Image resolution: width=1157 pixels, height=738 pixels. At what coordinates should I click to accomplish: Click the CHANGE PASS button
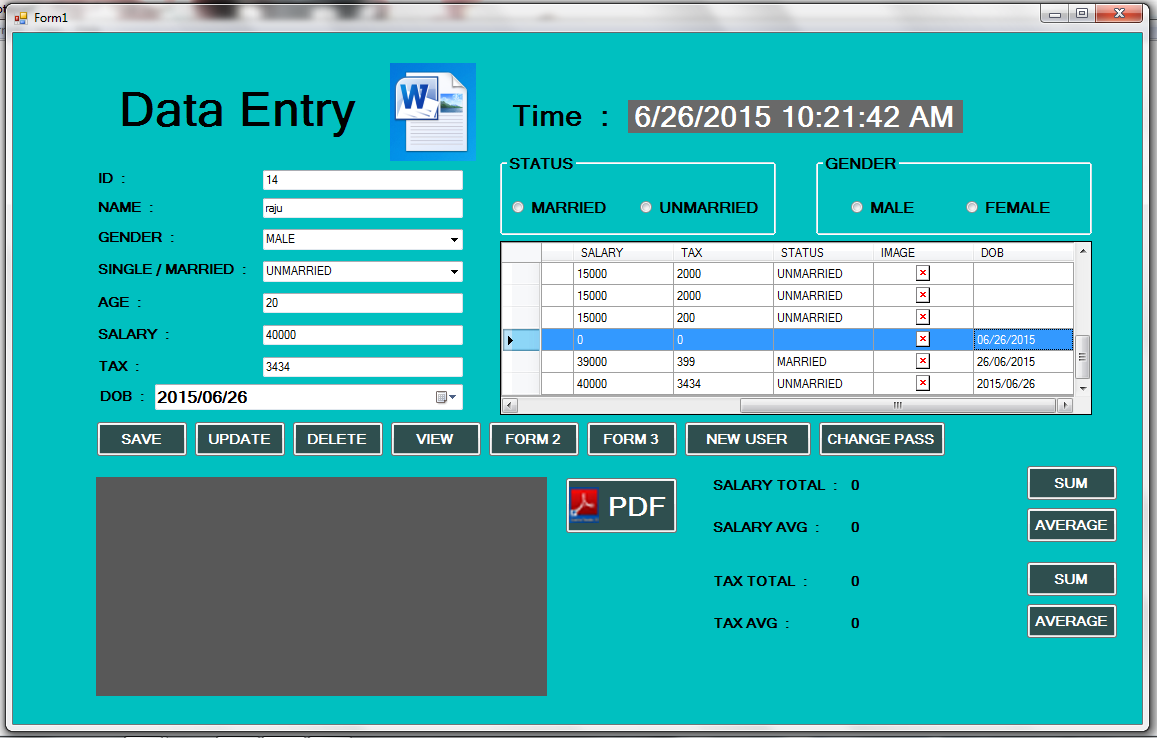click(x=881, y=438)
